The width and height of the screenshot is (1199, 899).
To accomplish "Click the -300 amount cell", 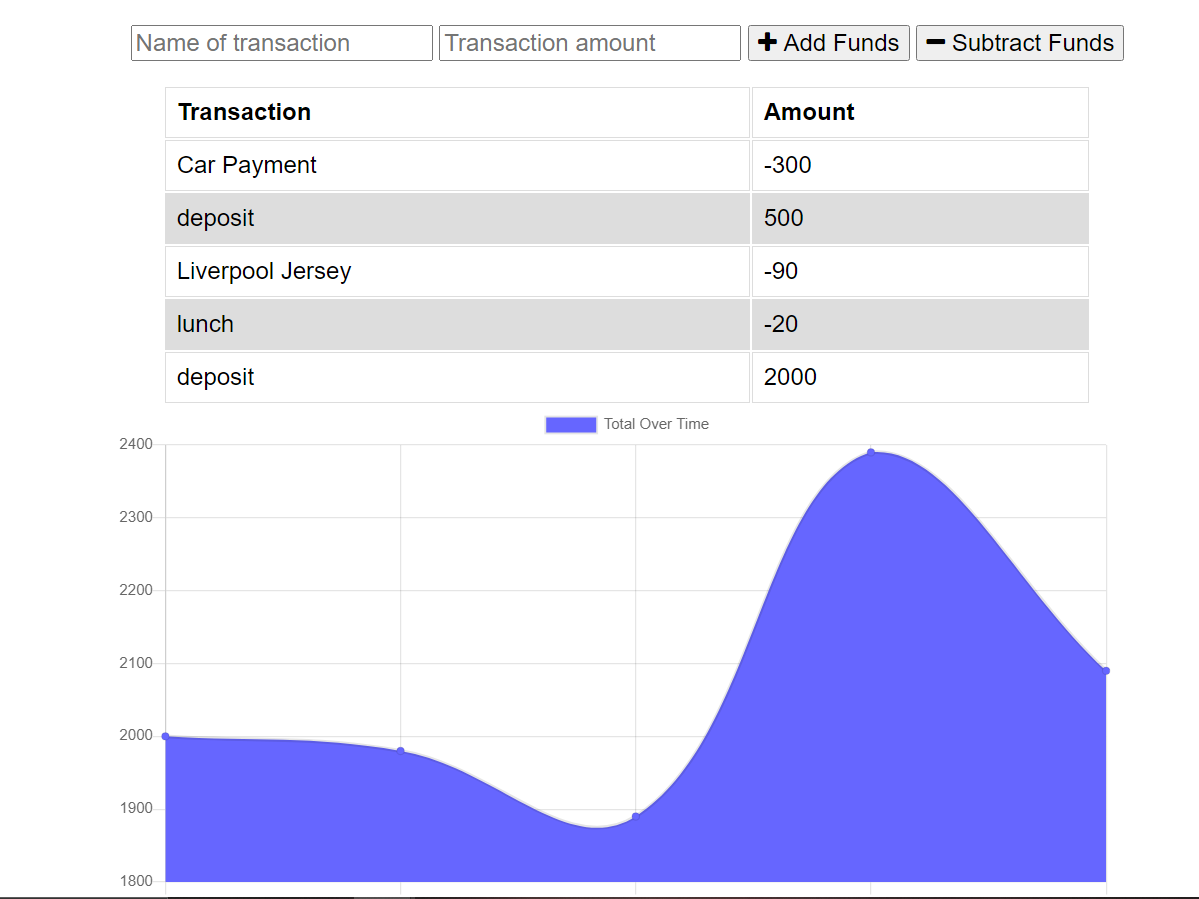I will click(788, 165).
